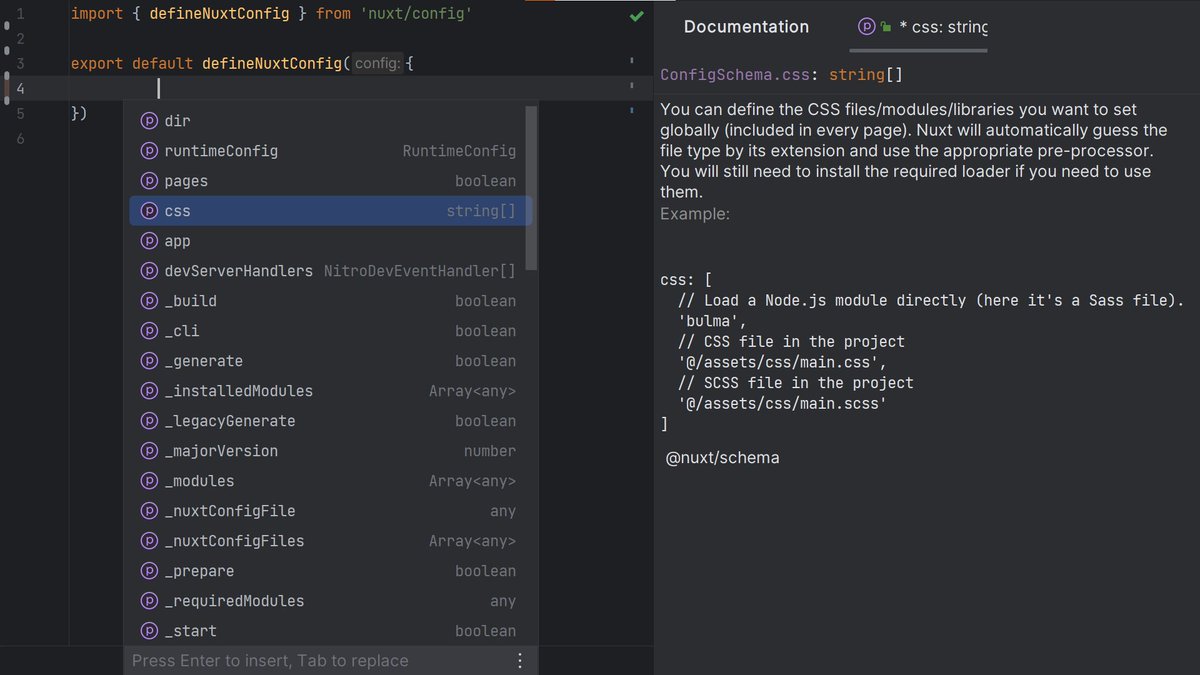Viewport: 1200px width, 675px height.
Task: Switch to the Documentation tab
Action: (x=746, y=27)
